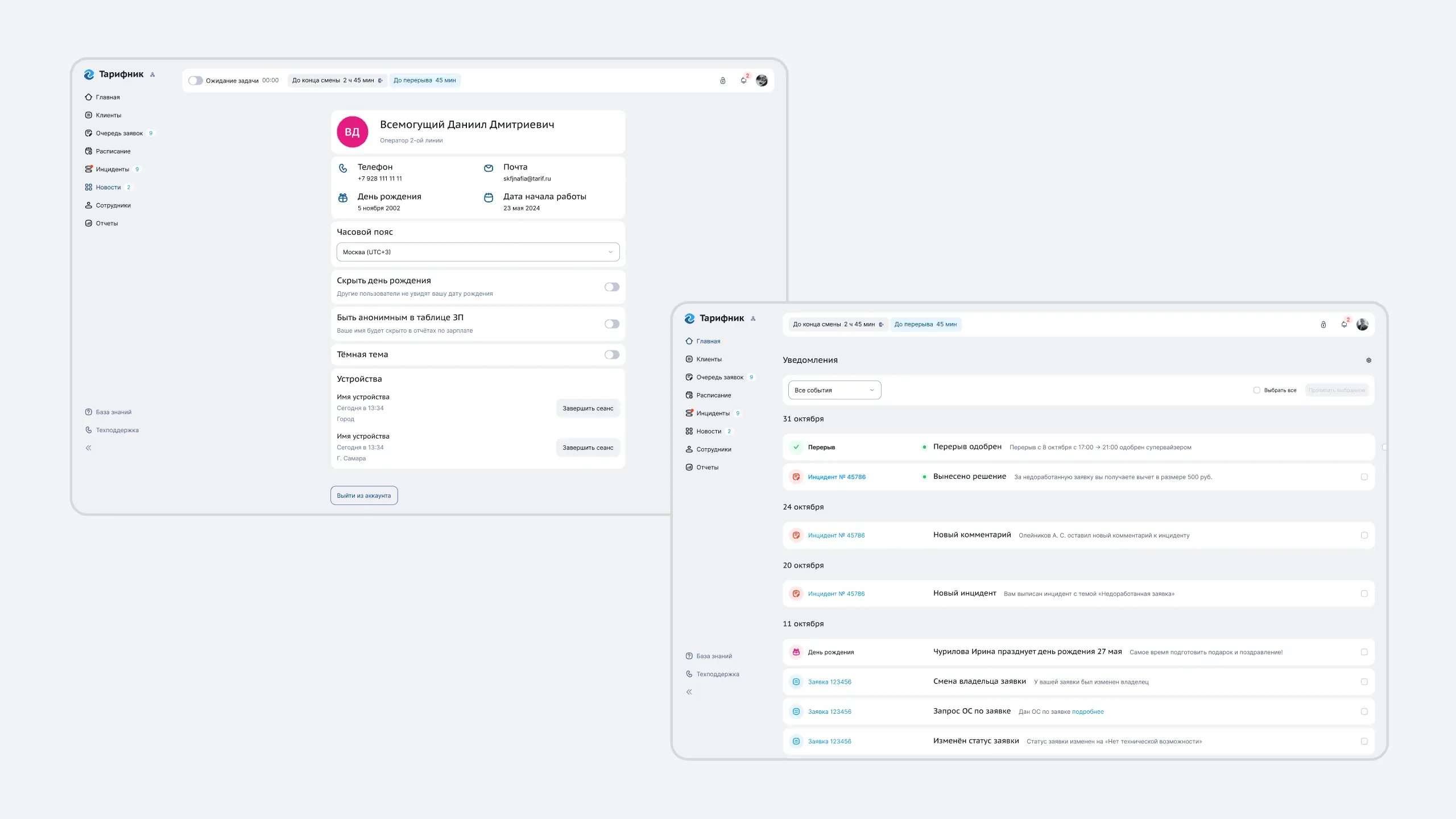
Task: Open the подробнее link in Запрос ОС
Action: [x=1087, y=712]
